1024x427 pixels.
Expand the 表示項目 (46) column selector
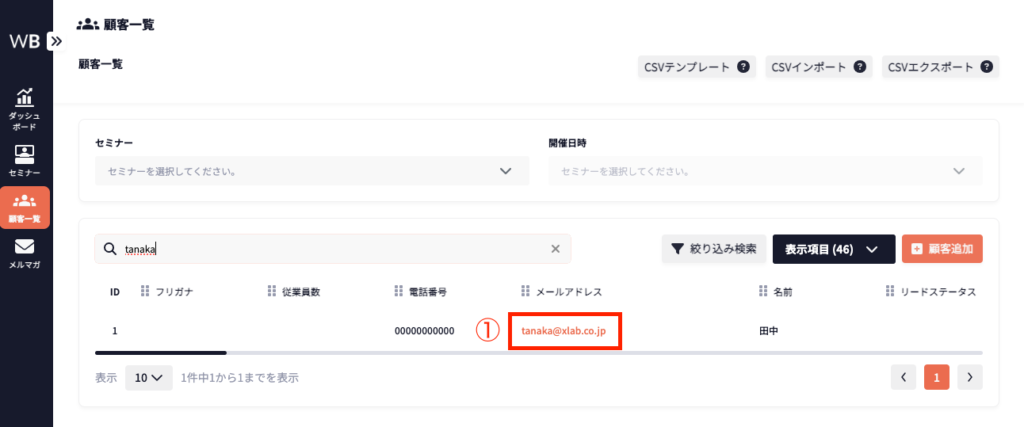coord(833,250)
